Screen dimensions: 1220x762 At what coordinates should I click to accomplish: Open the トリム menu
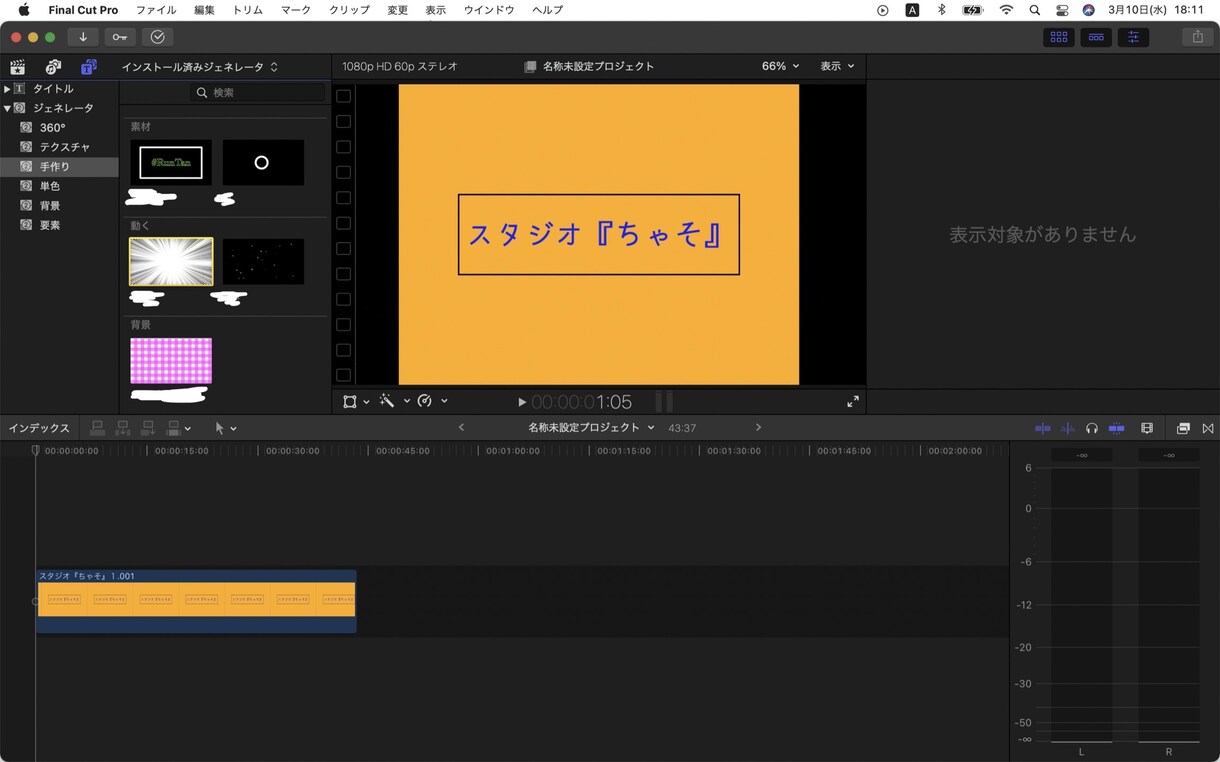point(248,10)
